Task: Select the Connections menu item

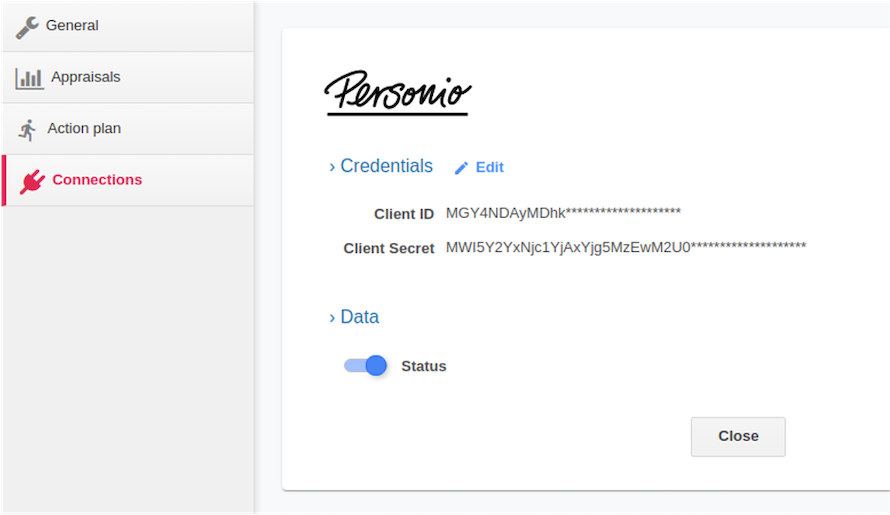Action: pos(128,180)
